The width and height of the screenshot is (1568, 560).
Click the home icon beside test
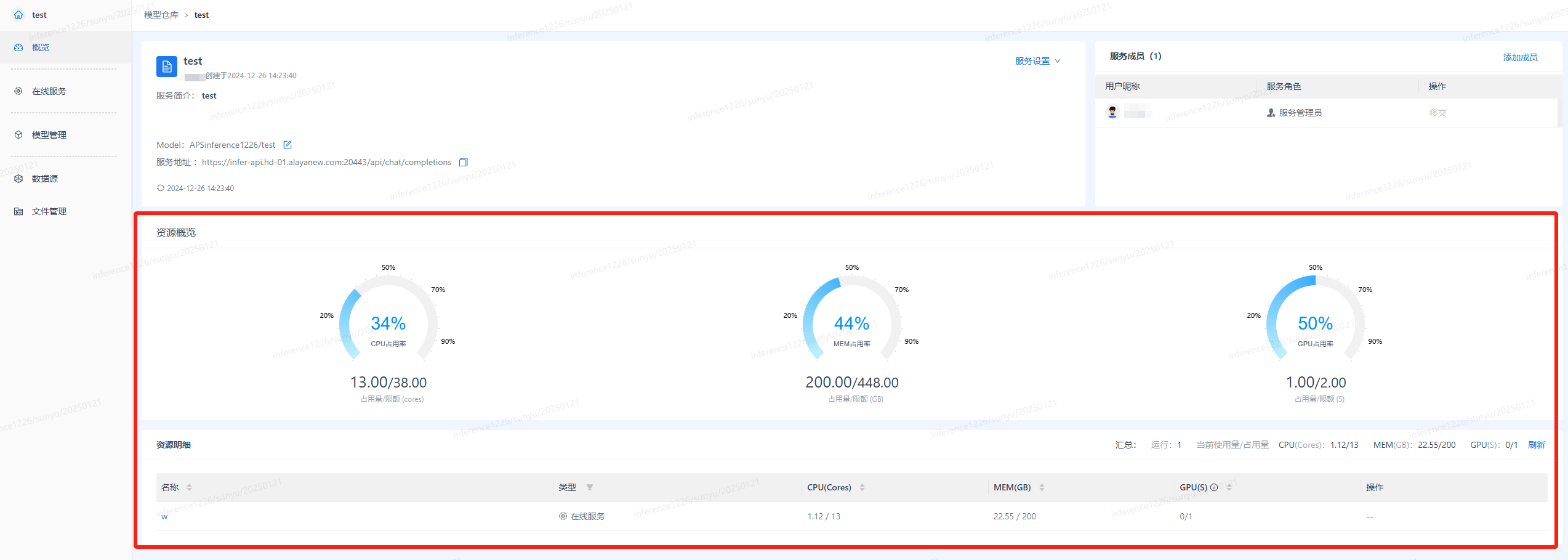click(x=18, y=15)
